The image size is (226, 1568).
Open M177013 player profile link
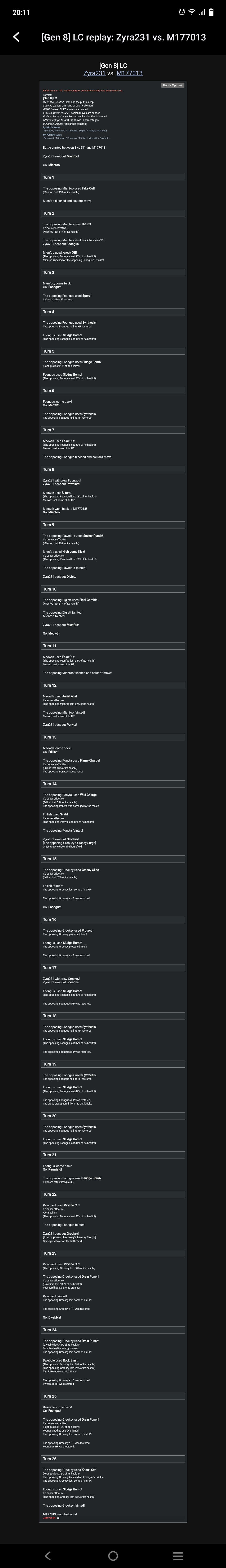(129, 73)
